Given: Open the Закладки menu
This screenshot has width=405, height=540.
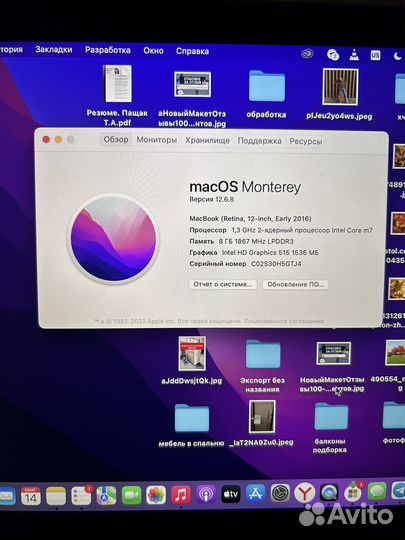Looking at the screenshot, I should 54,49.
